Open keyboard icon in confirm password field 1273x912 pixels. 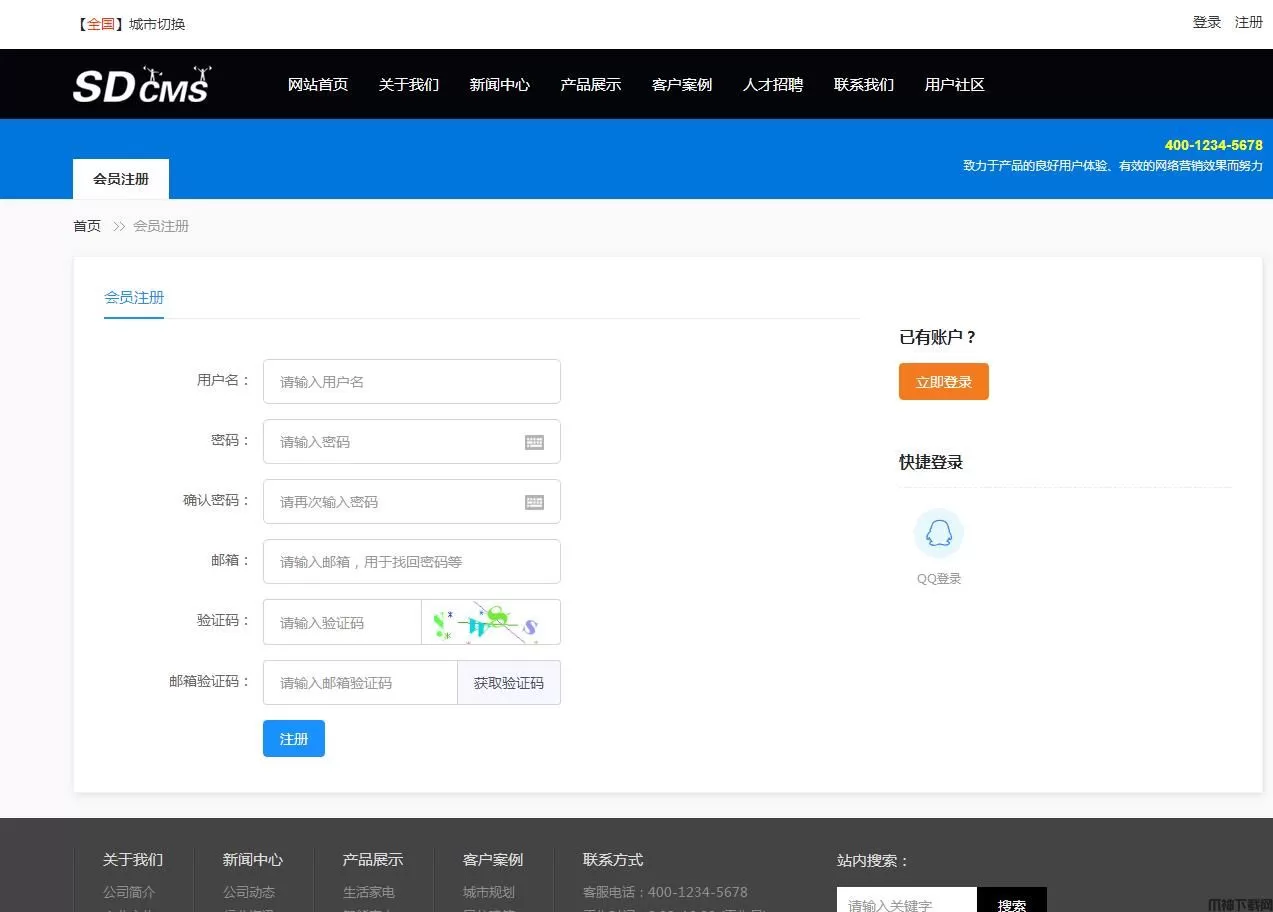pyautogui.click(x=534, y=502)
